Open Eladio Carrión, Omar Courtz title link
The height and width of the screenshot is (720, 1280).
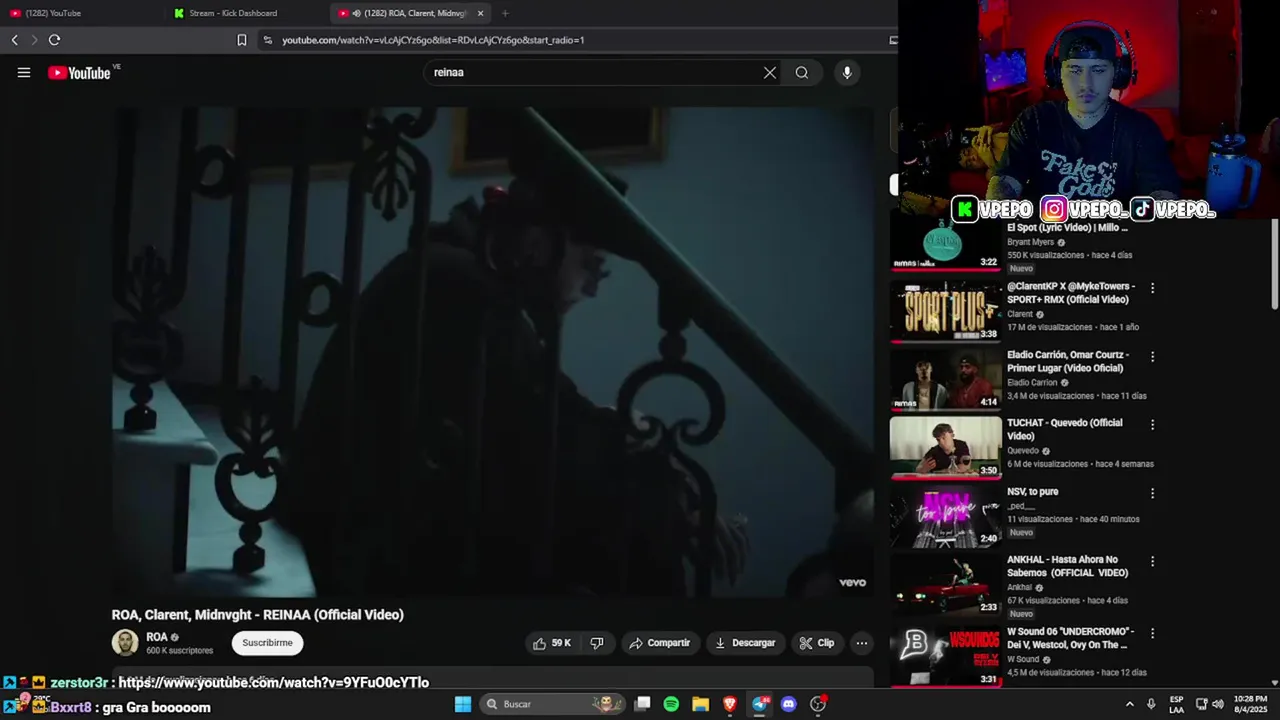(1068, 361)
